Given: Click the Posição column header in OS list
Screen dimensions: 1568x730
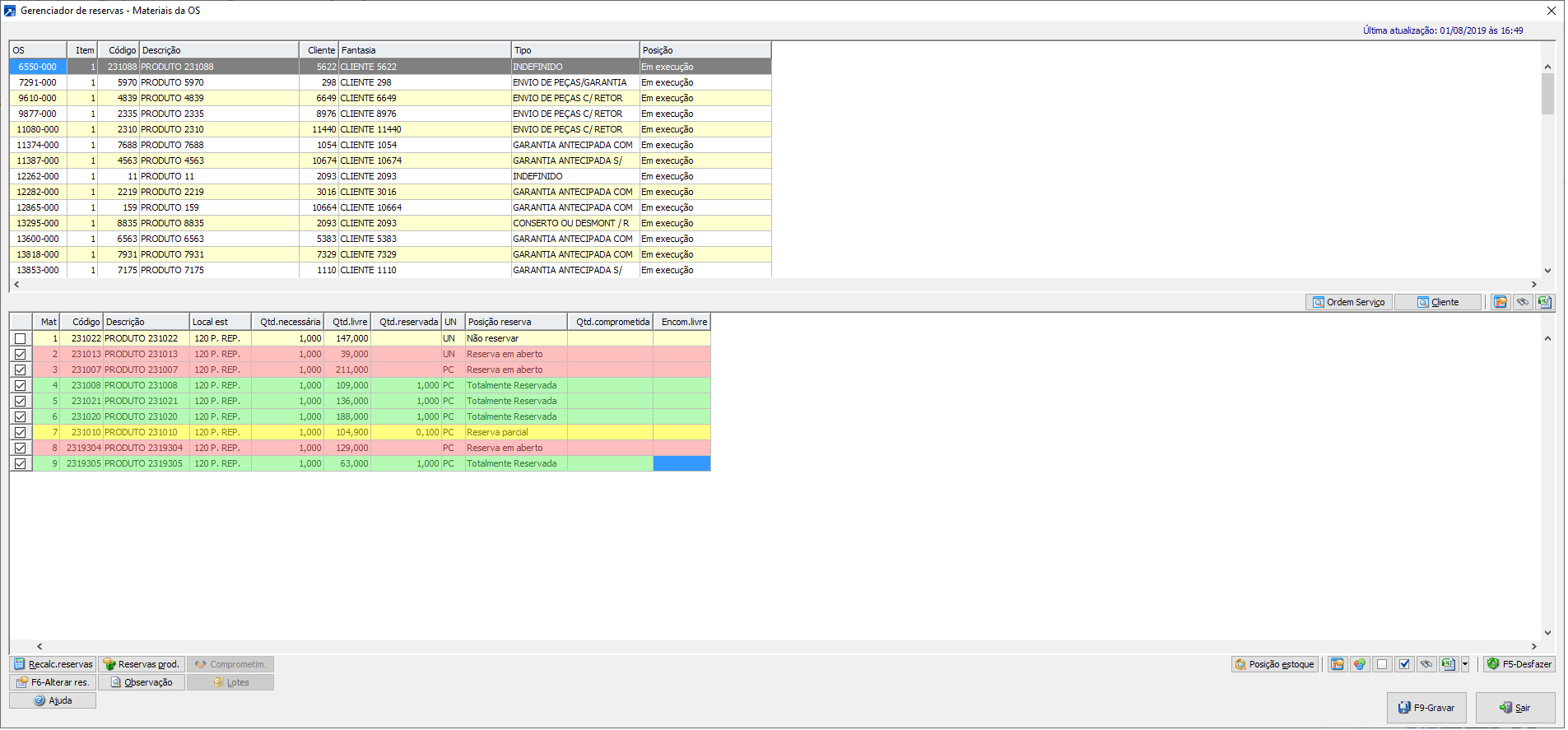Looking at the screenshot, I should pos(705,50).
